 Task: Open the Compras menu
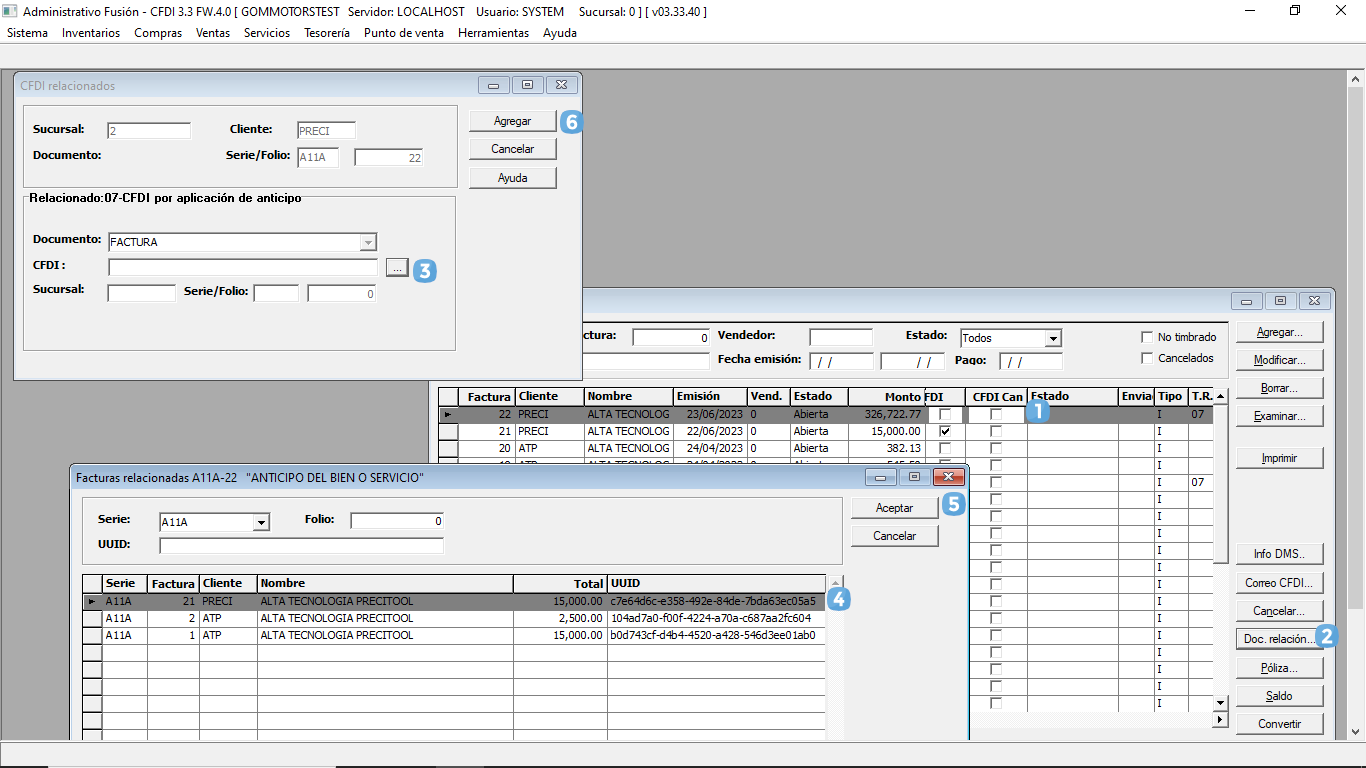158,33
